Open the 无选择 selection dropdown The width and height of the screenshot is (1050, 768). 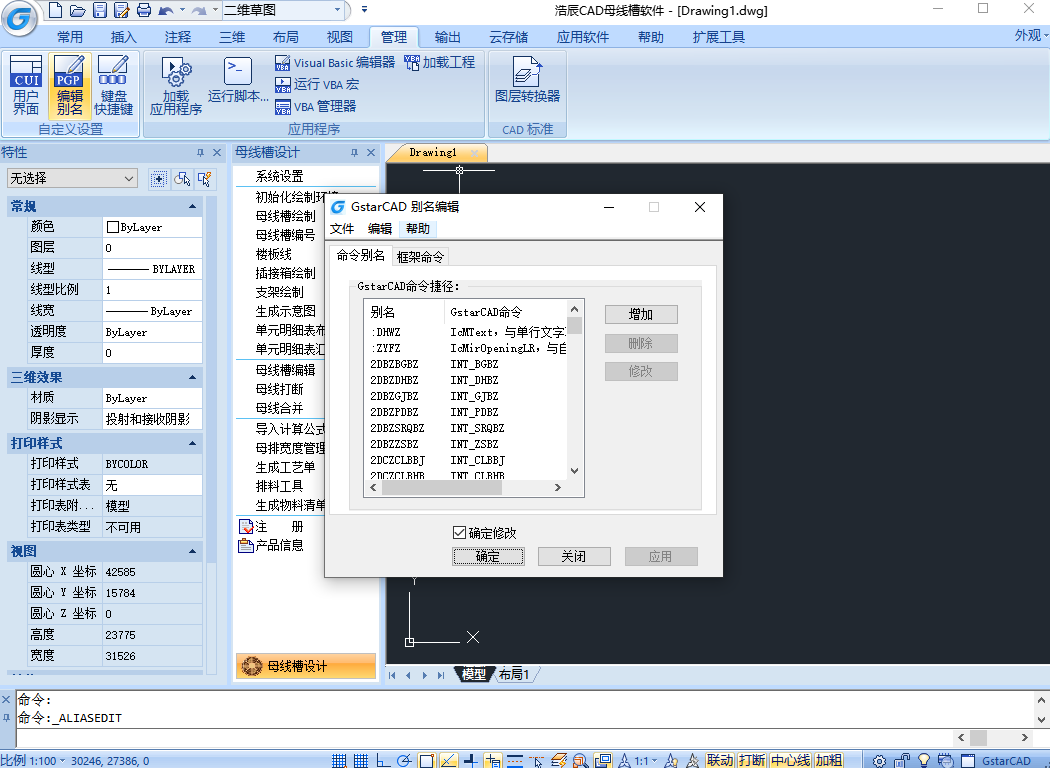click(72, 178)
